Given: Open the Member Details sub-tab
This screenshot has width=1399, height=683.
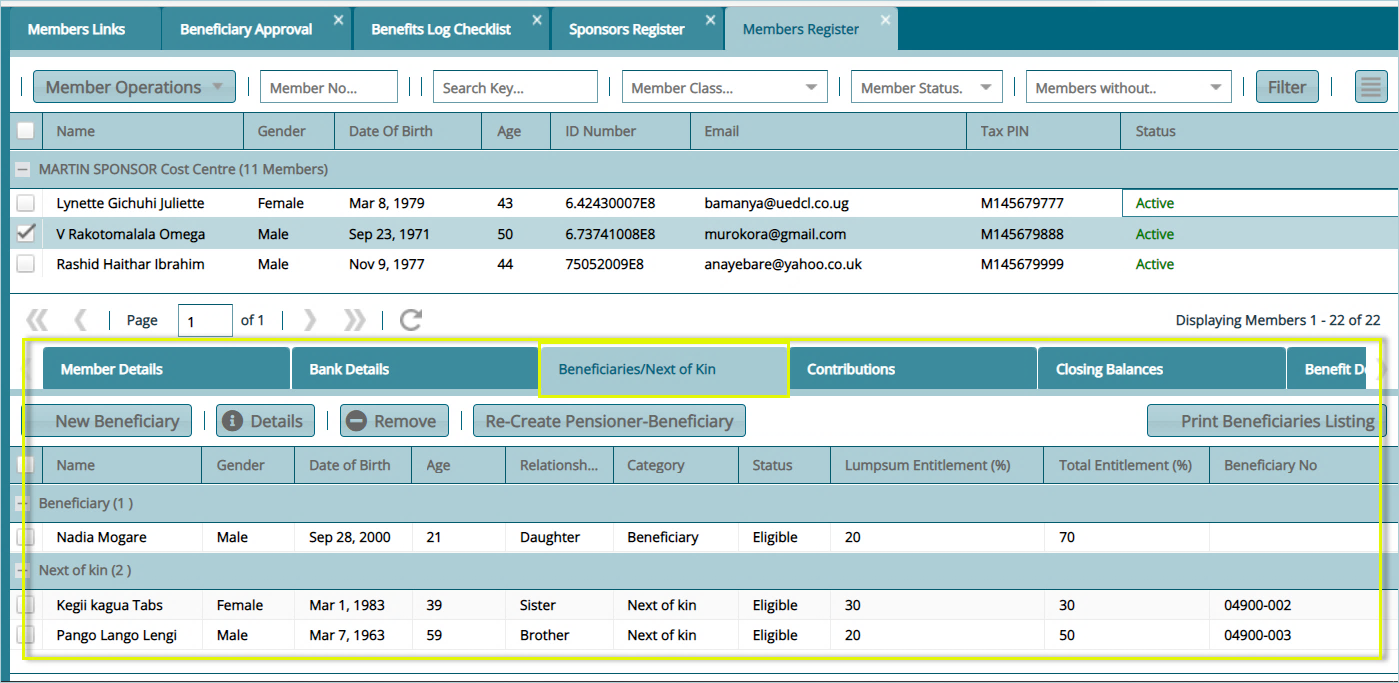Looking at the screenshot, I should [x=166, y=369].
